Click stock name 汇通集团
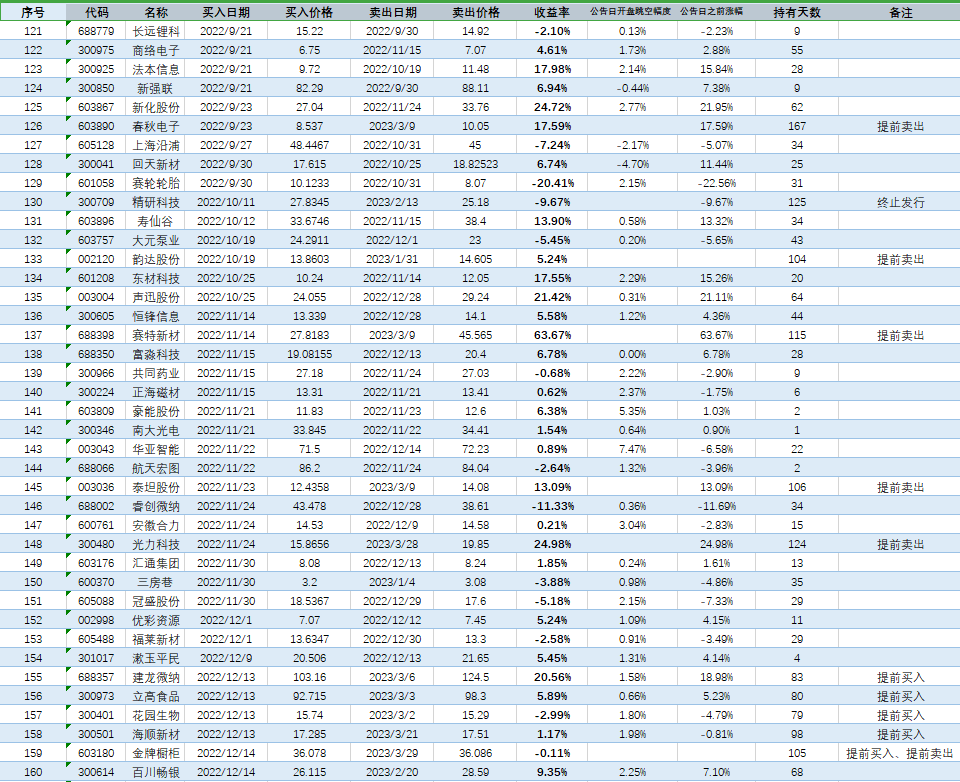 pyautogui.click(x=156, y=563)
